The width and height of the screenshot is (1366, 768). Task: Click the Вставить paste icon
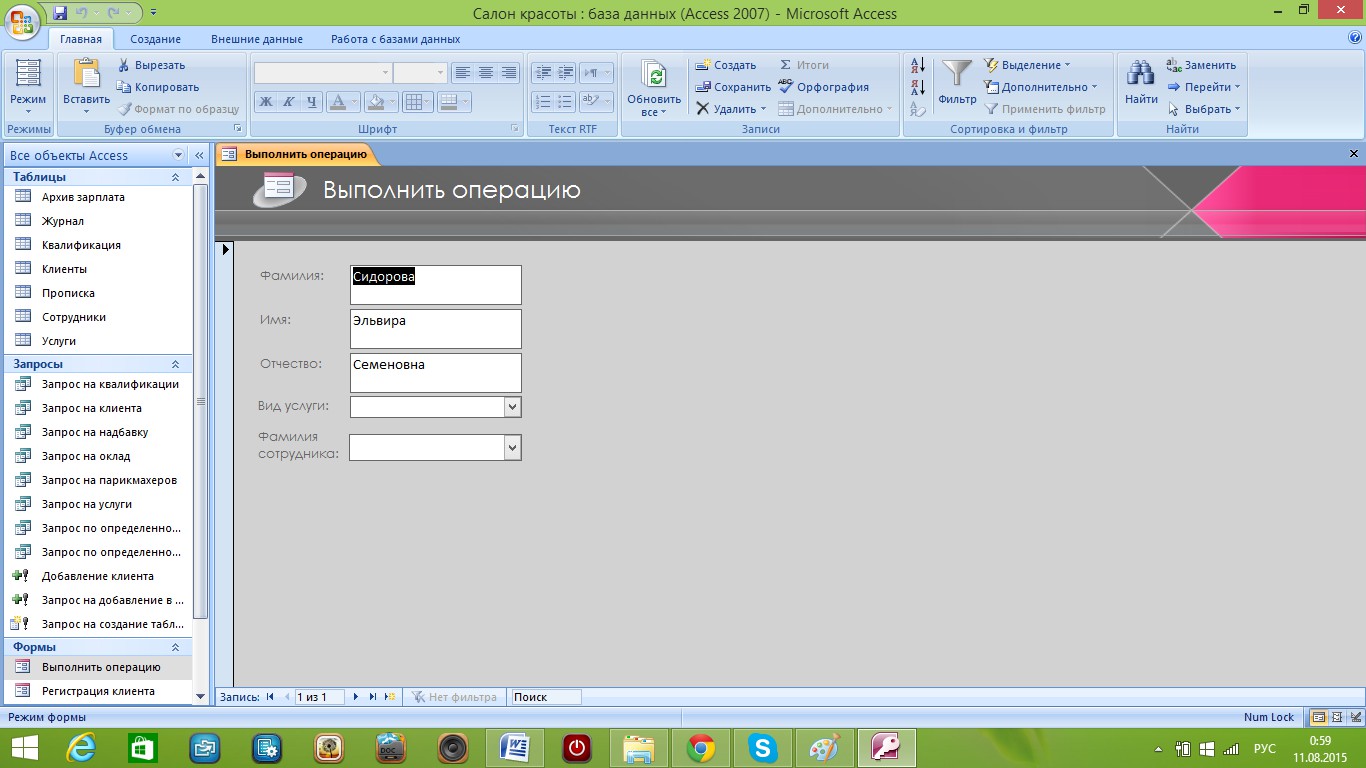pyautogui.click(x=87, y=75)
